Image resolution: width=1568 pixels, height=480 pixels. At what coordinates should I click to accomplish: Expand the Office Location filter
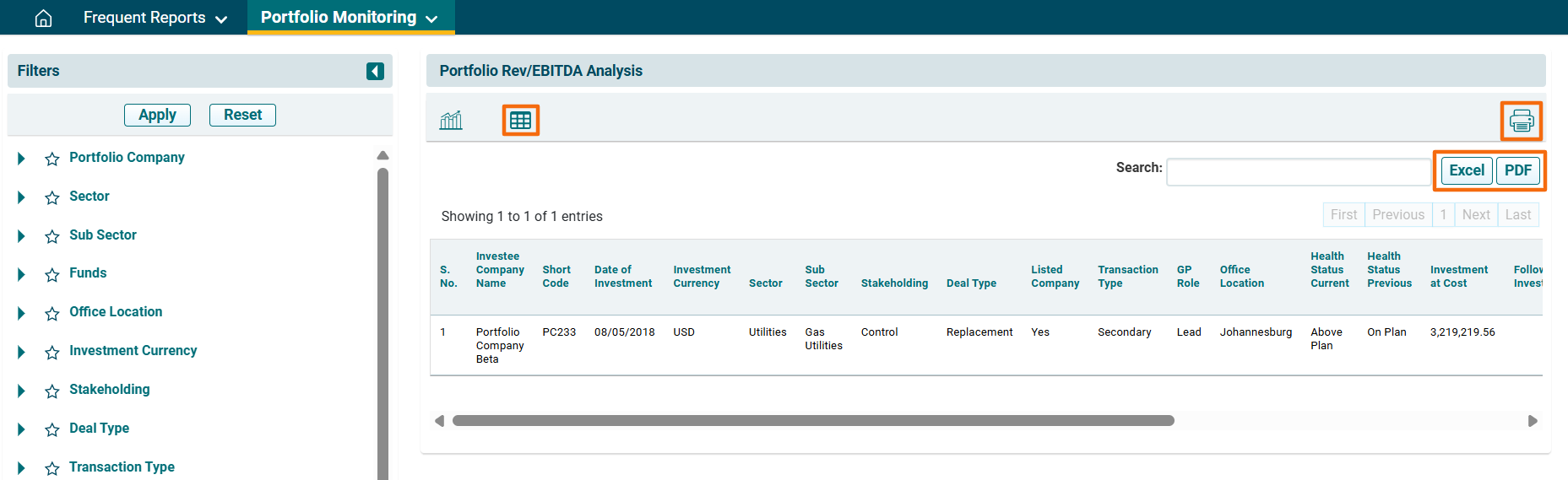point(22,313)
